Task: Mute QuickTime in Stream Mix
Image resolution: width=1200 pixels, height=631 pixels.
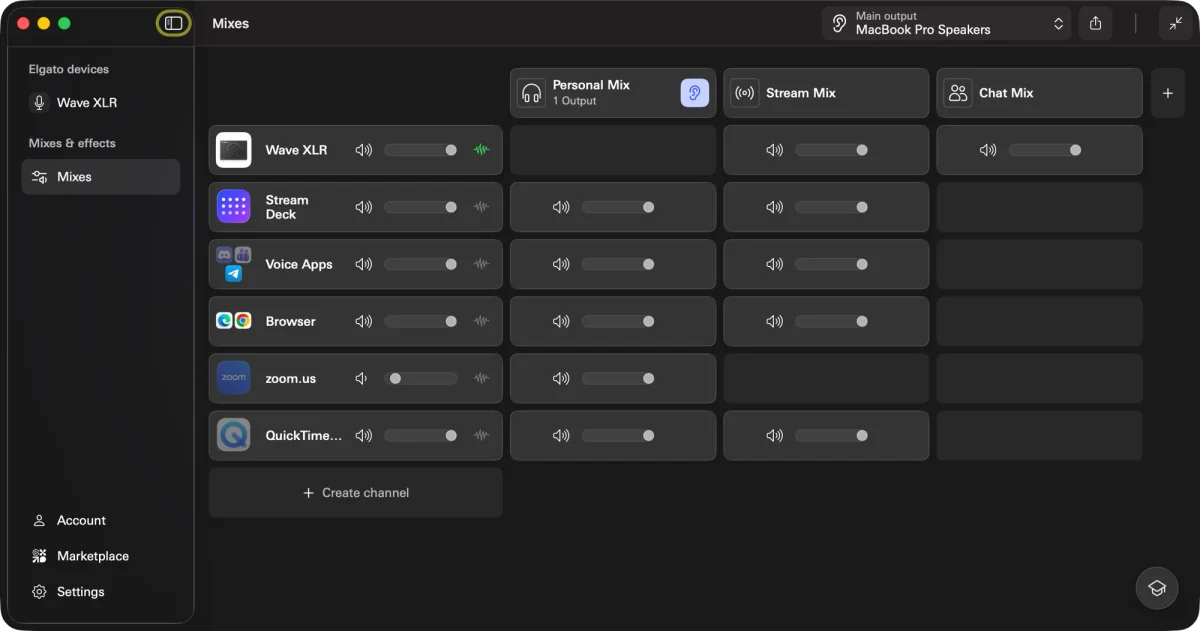Action: point(774,436)
